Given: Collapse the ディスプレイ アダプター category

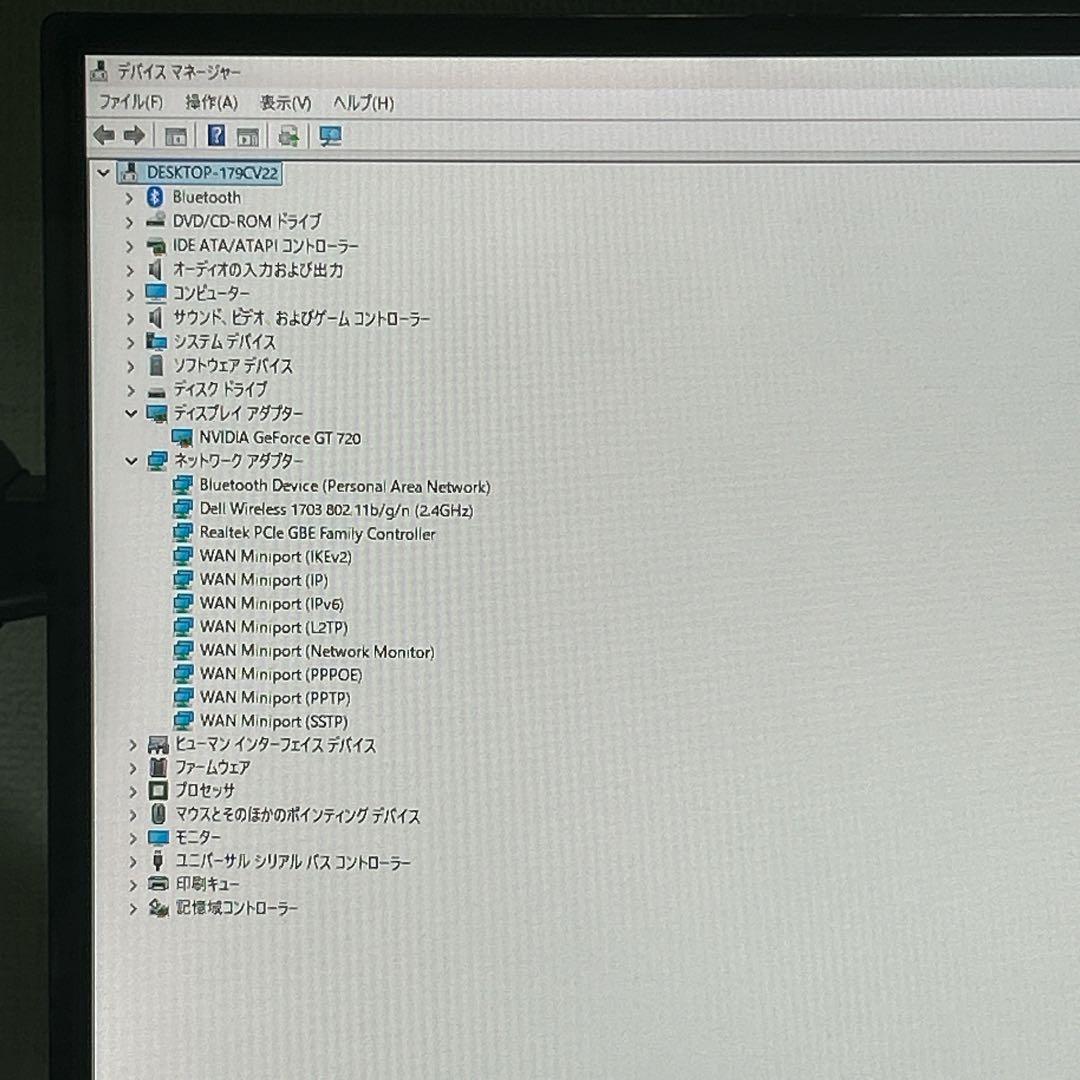Looking at the screenshot, I should (x=131, y=413).
